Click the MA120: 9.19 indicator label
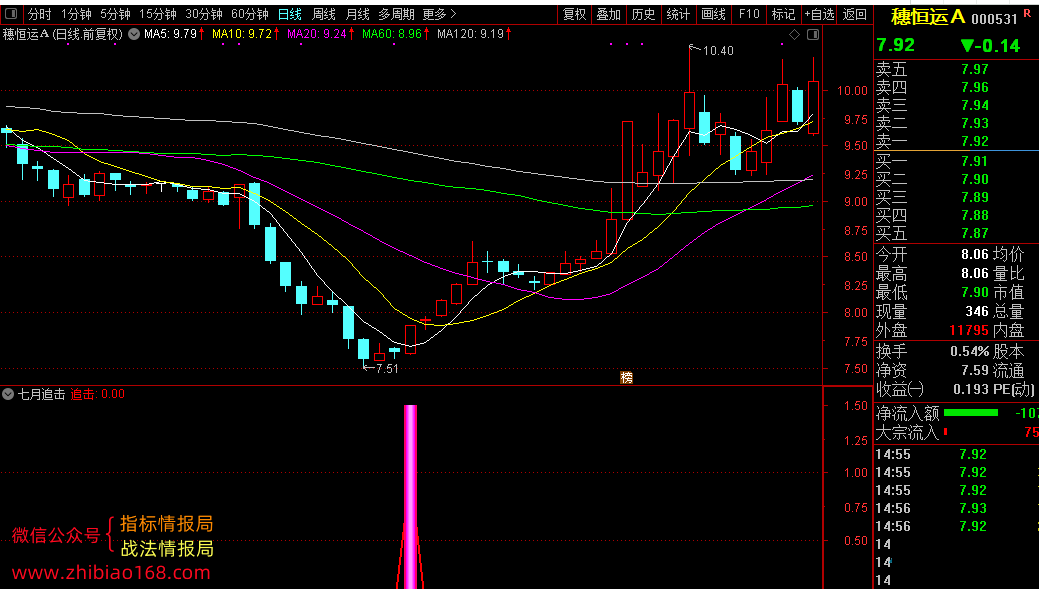The image size is (1039, 589). pyautogui.click(x=471, y=34)
